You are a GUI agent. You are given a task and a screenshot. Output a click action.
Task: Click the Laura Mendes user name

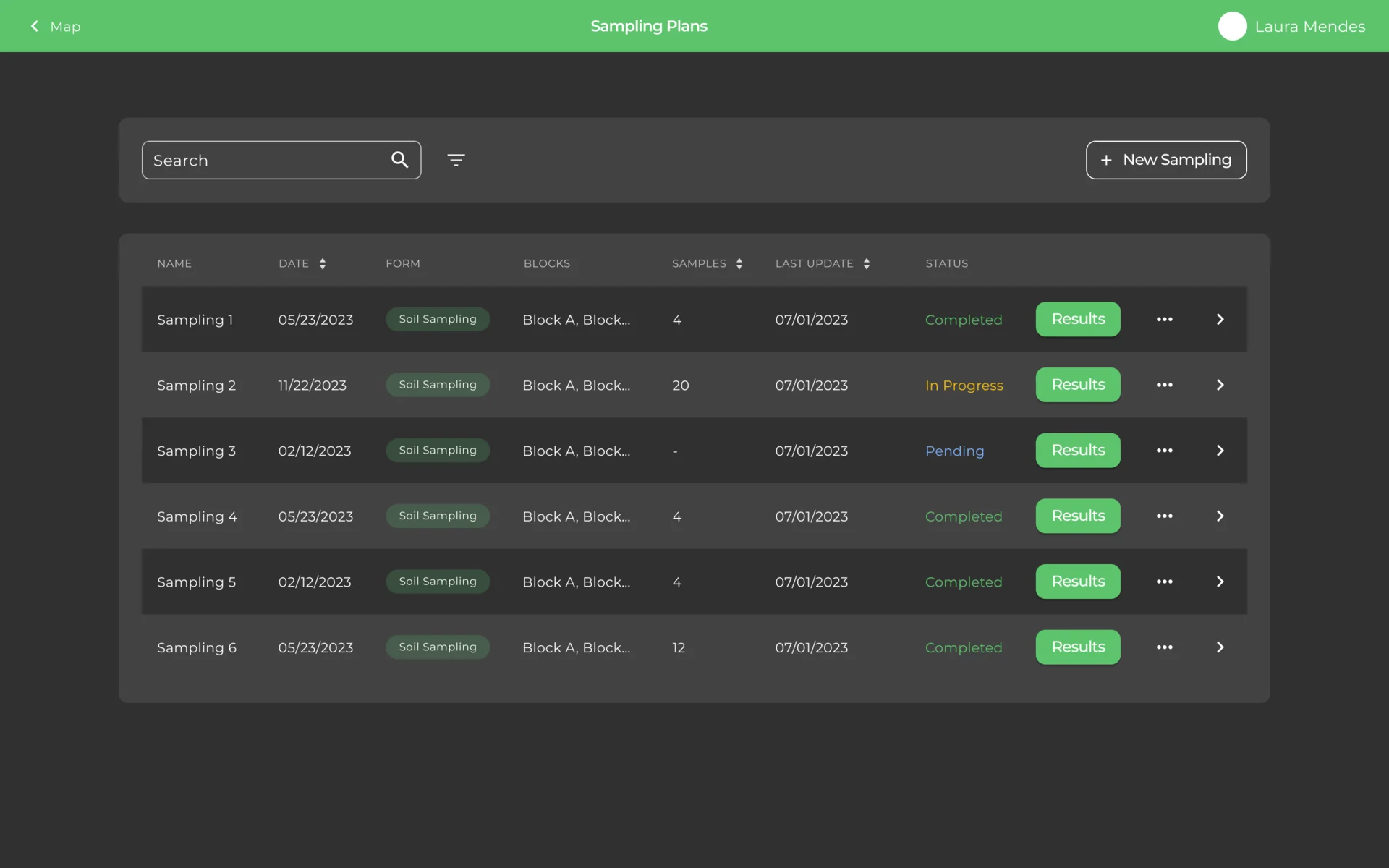point(1310,27)
